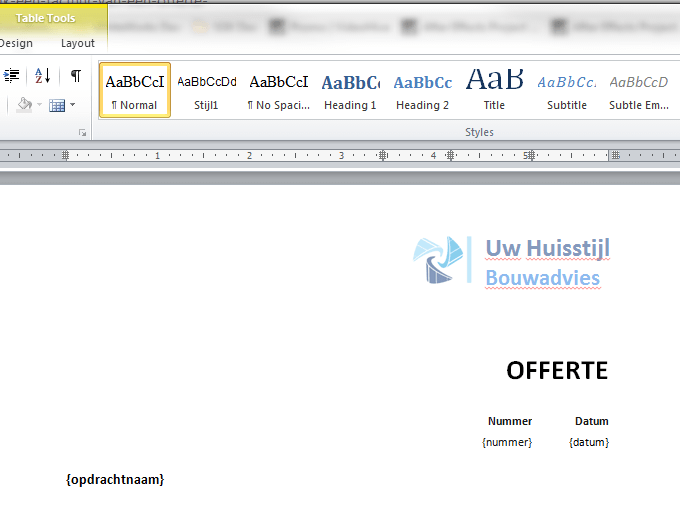The height and width of the screenshot is (509, 680).
Task: Open shading color dropdown arrow
Action: pyautogui.click(x=39, y=104)
